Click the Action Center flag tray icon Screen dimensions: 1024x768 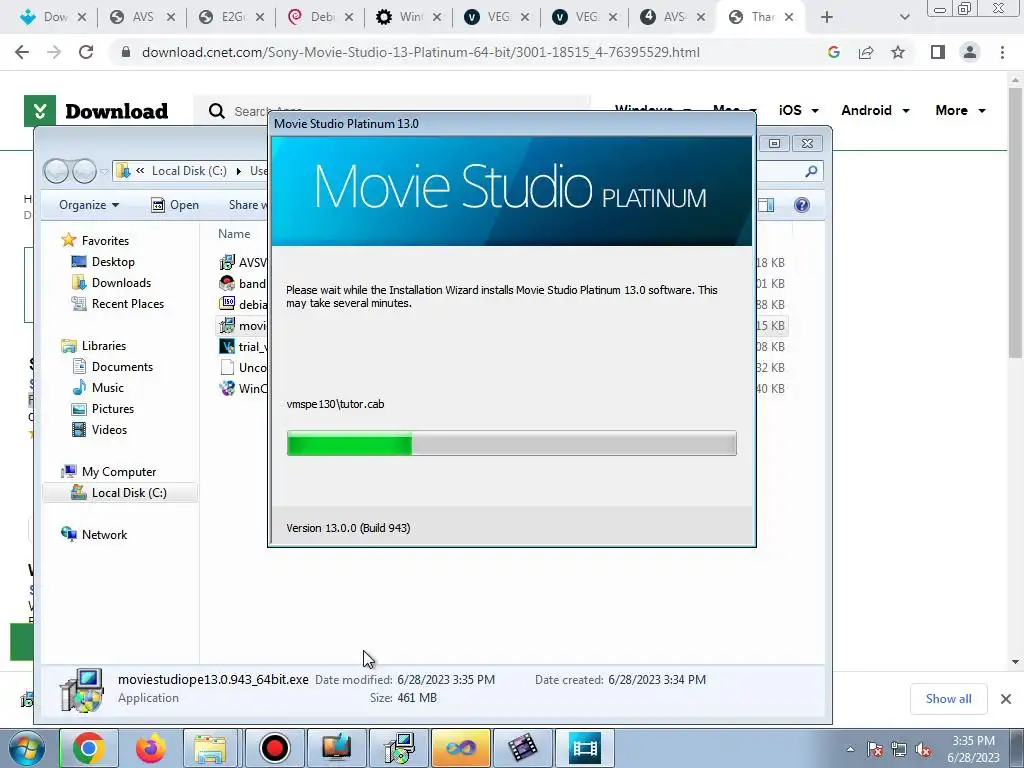pos(875,750)
